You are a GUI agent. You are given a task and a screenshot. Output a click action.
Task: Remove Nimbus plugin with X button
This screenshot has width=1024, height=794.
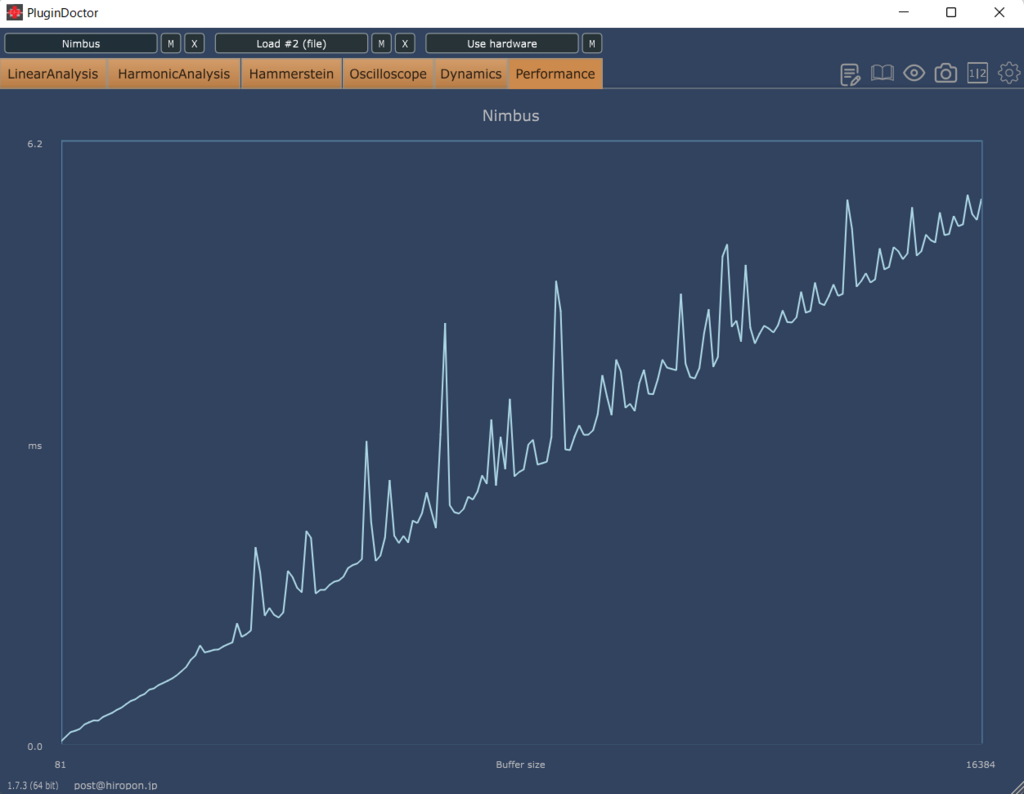[194, 44]
